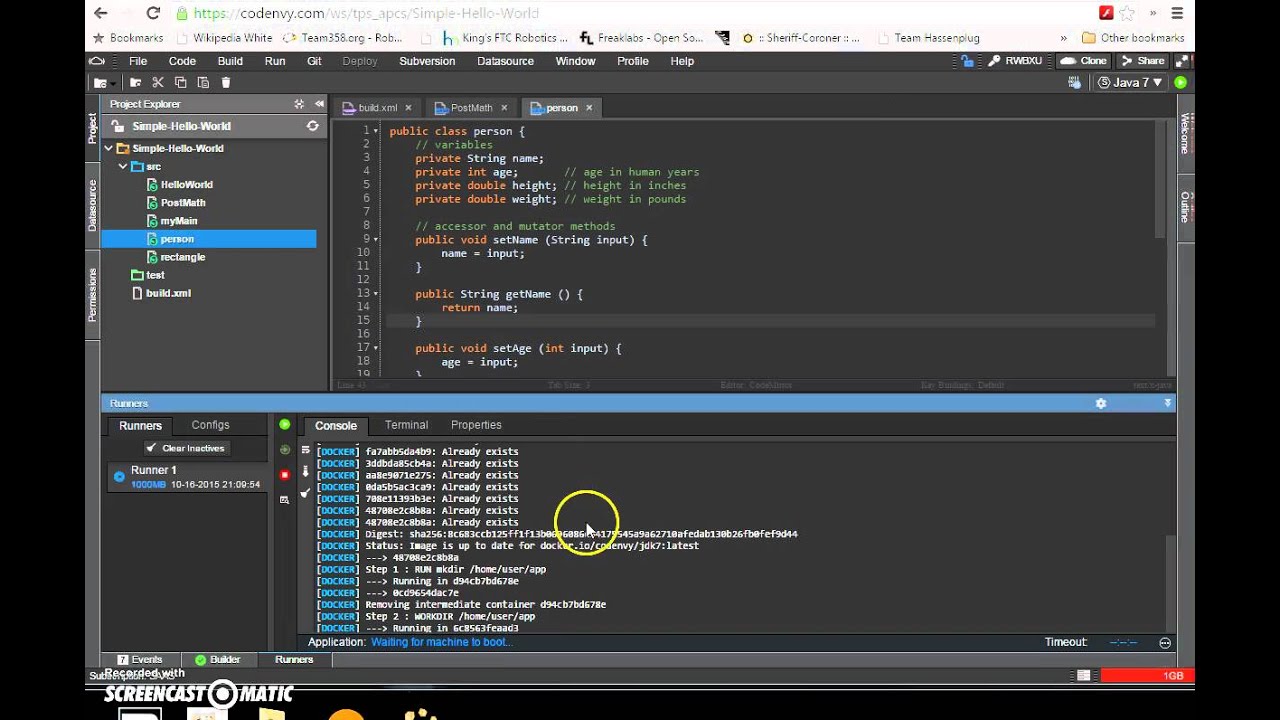Fold setName method at line 9

(376, 240)
